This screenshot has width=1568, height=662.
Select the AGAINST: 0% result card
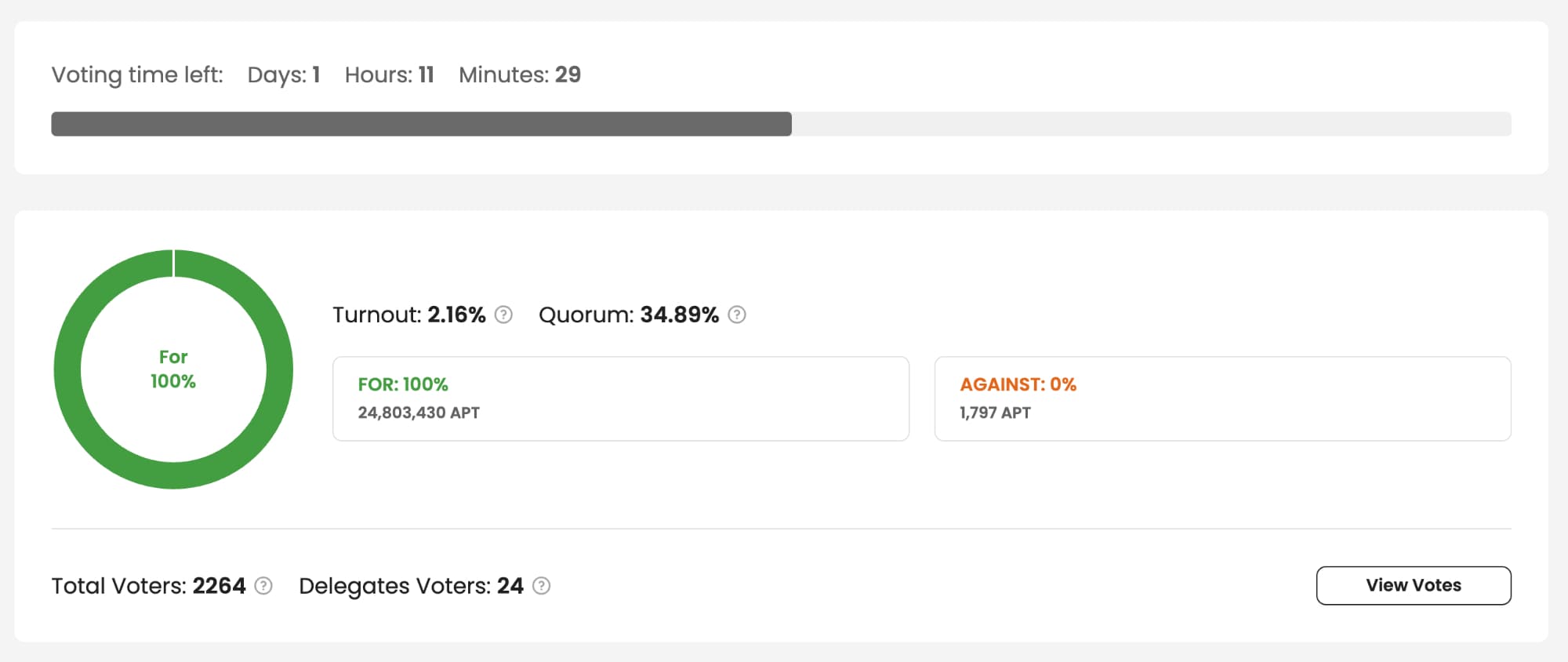1221,398
